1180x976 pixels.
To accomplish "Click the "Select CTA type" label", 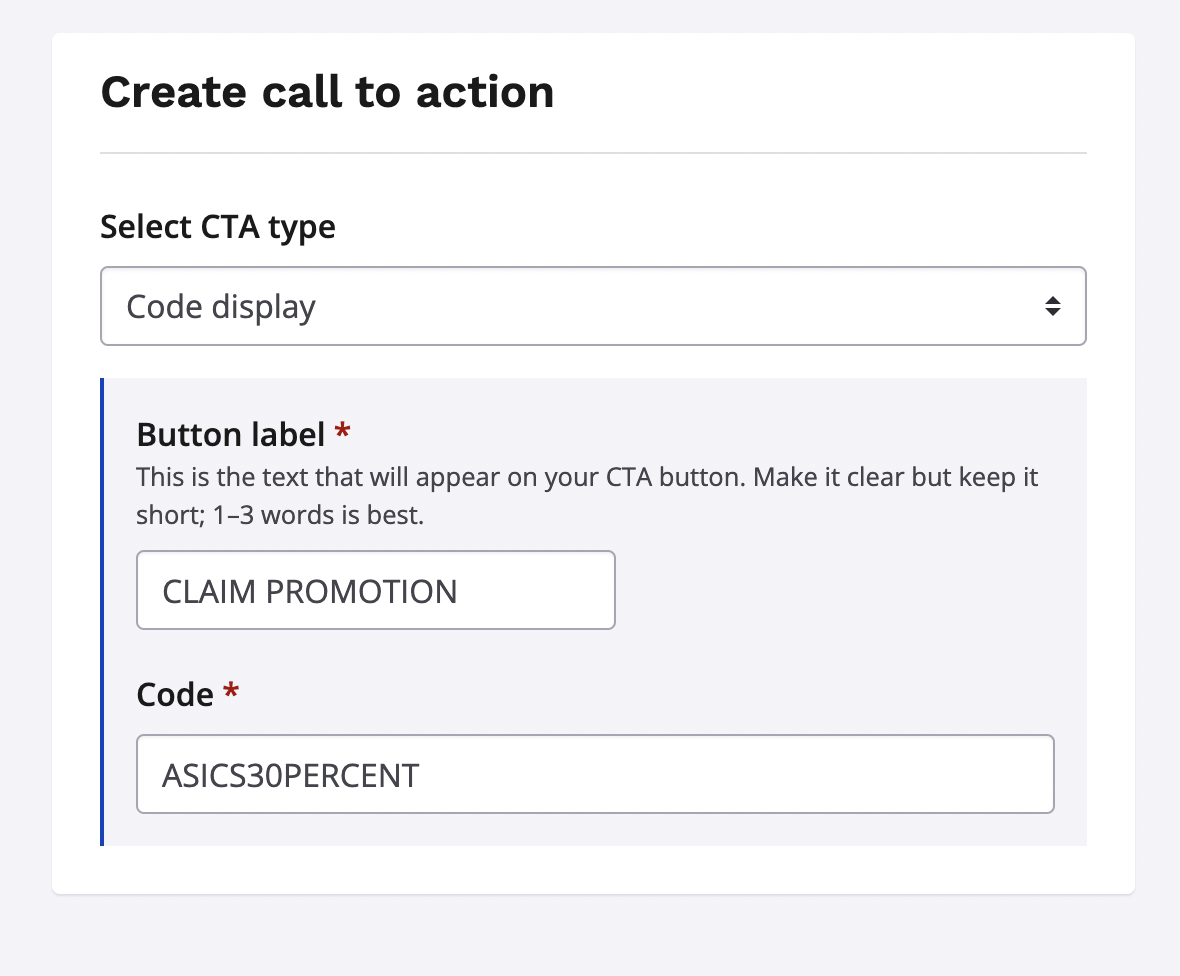I will point(218,227).
